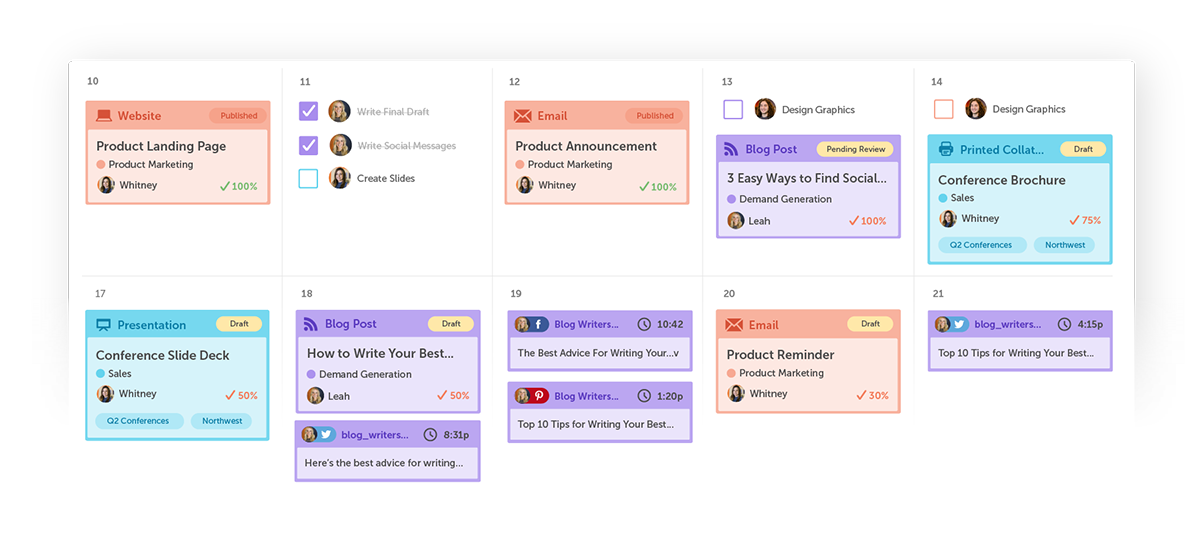Open the Conference Brochure title
Screen dimensions: 1200x533
pos(1001,180)
